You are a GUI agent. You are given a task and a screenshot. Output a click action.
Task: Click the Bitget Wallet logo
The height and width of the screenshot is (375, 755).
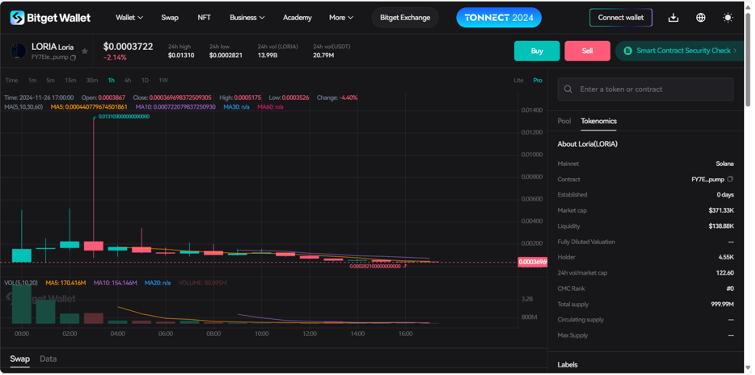click(50, 18)
